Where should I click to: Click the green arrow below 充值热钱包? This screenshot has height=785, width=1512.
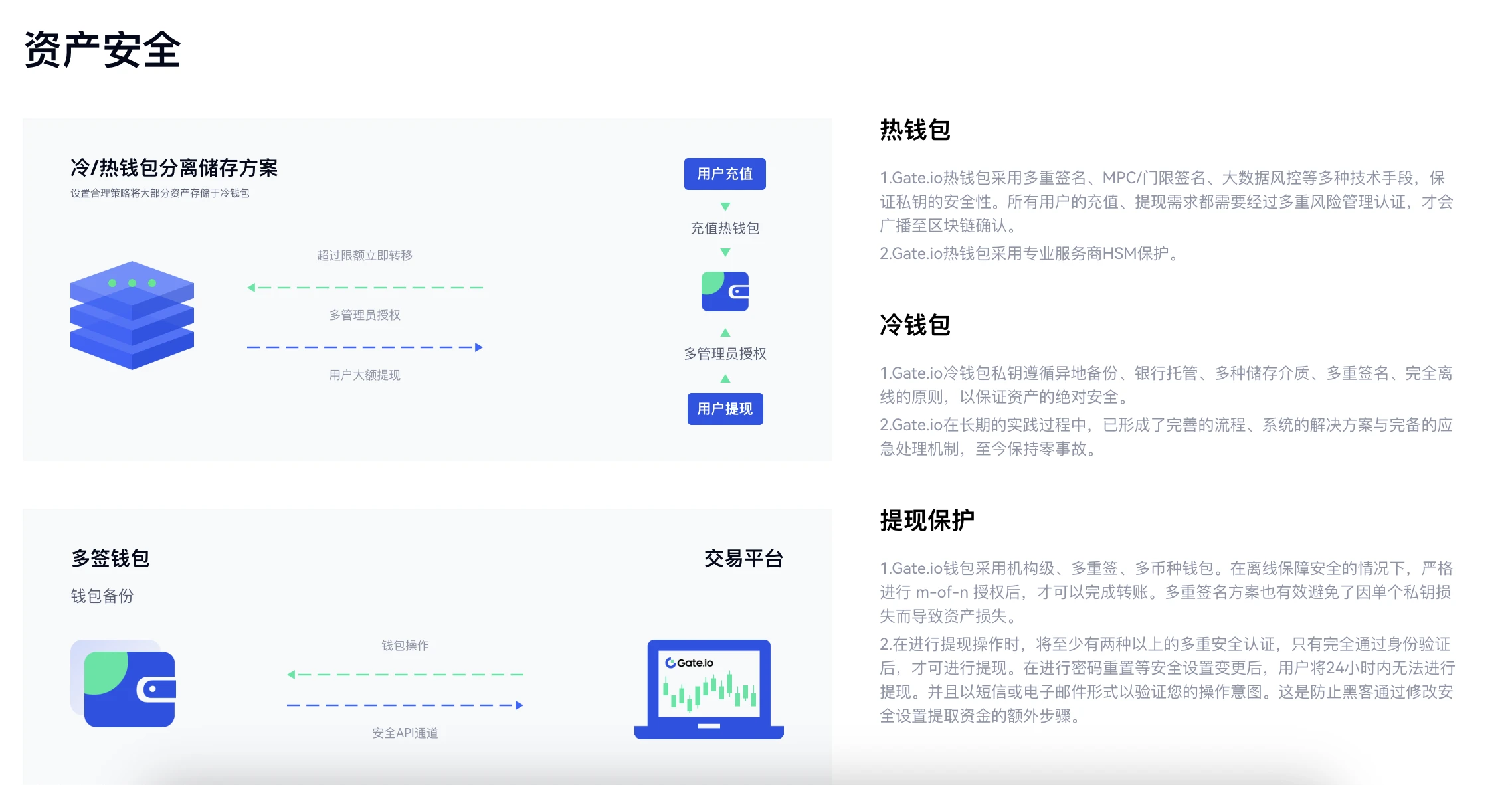[x=724, y=252]
